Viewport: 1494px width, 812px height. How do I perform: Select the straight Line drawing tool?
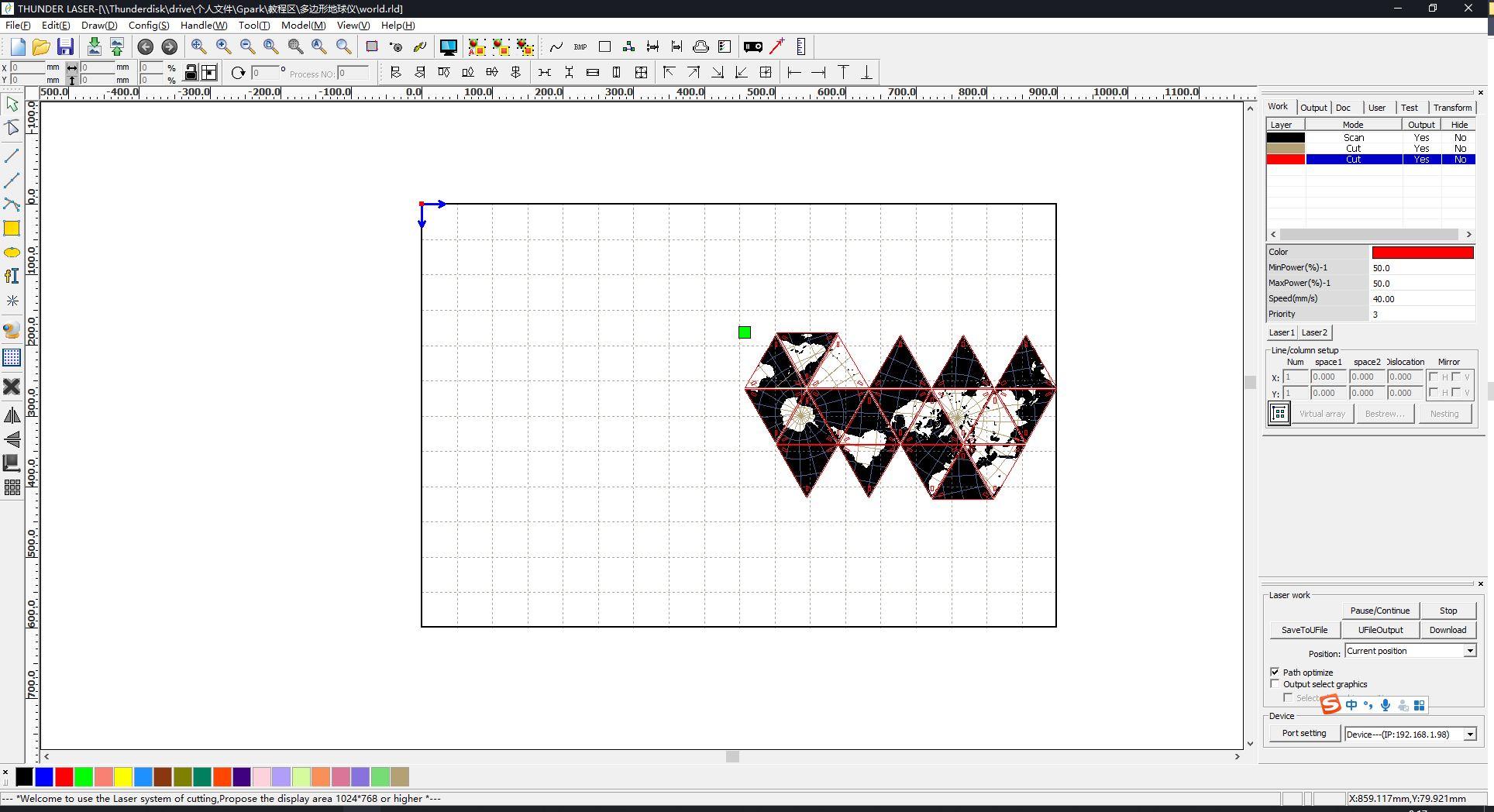click(x=12, y=157)
